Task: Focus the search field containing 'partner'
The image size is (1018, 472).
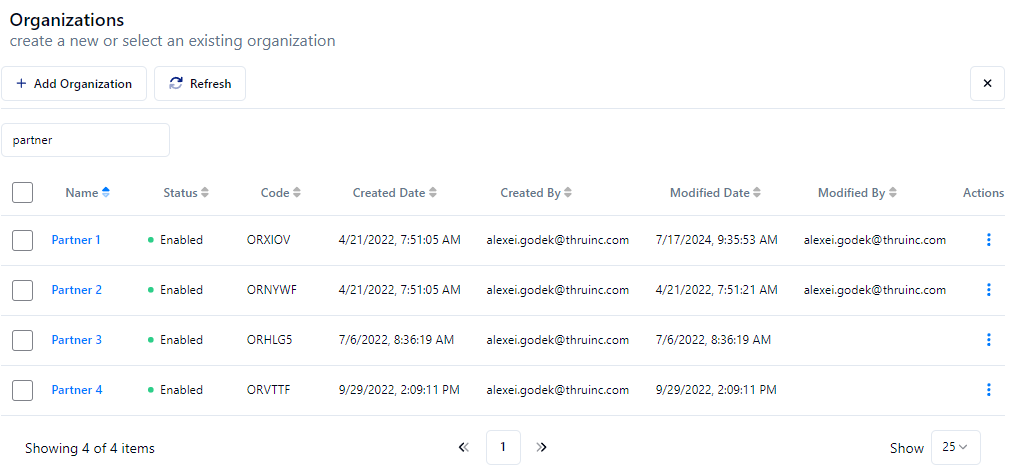Action: (86, 141)
